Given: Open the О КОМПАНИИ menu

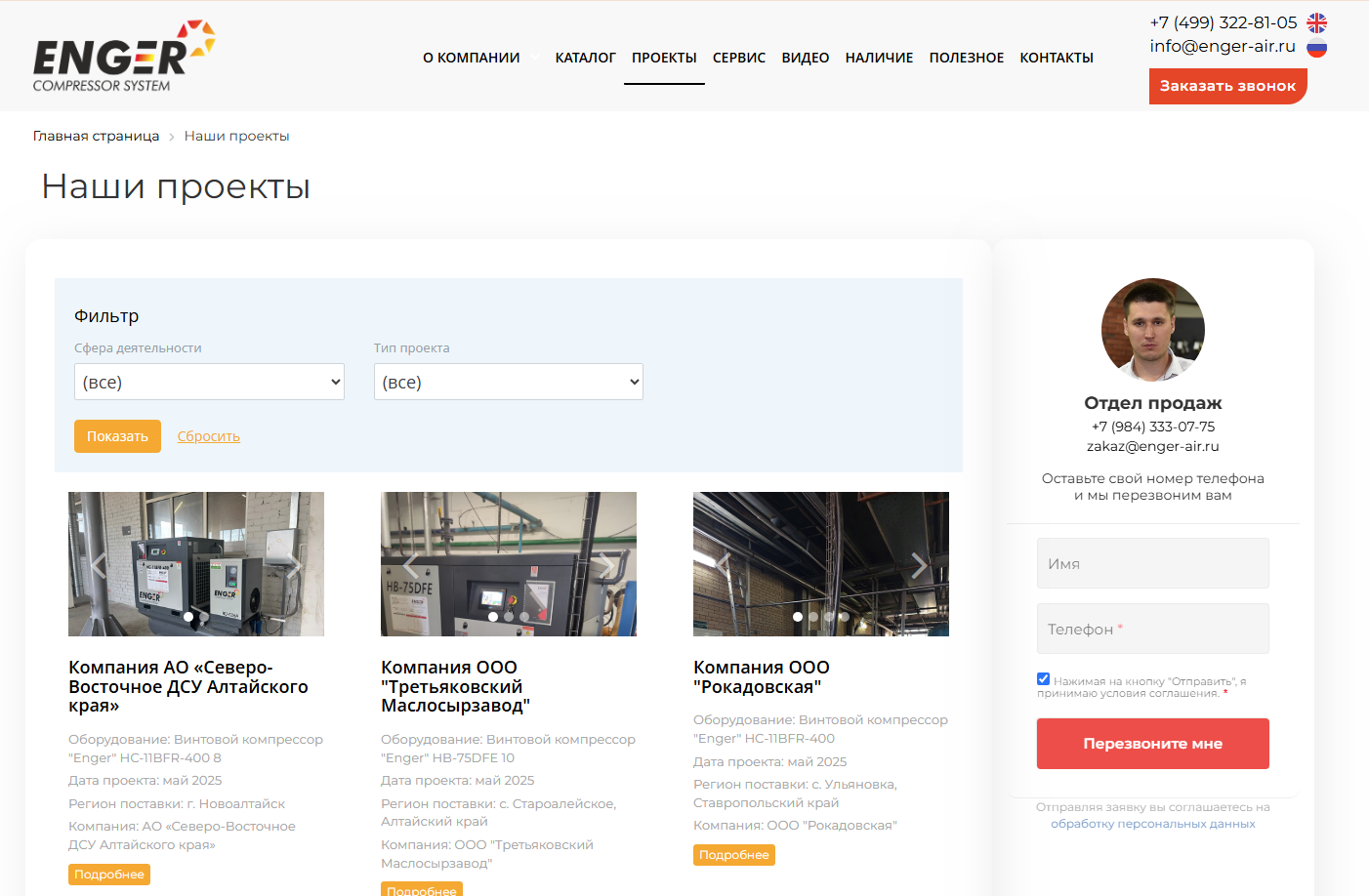Looking at the screenshot, I should [472, 58].
